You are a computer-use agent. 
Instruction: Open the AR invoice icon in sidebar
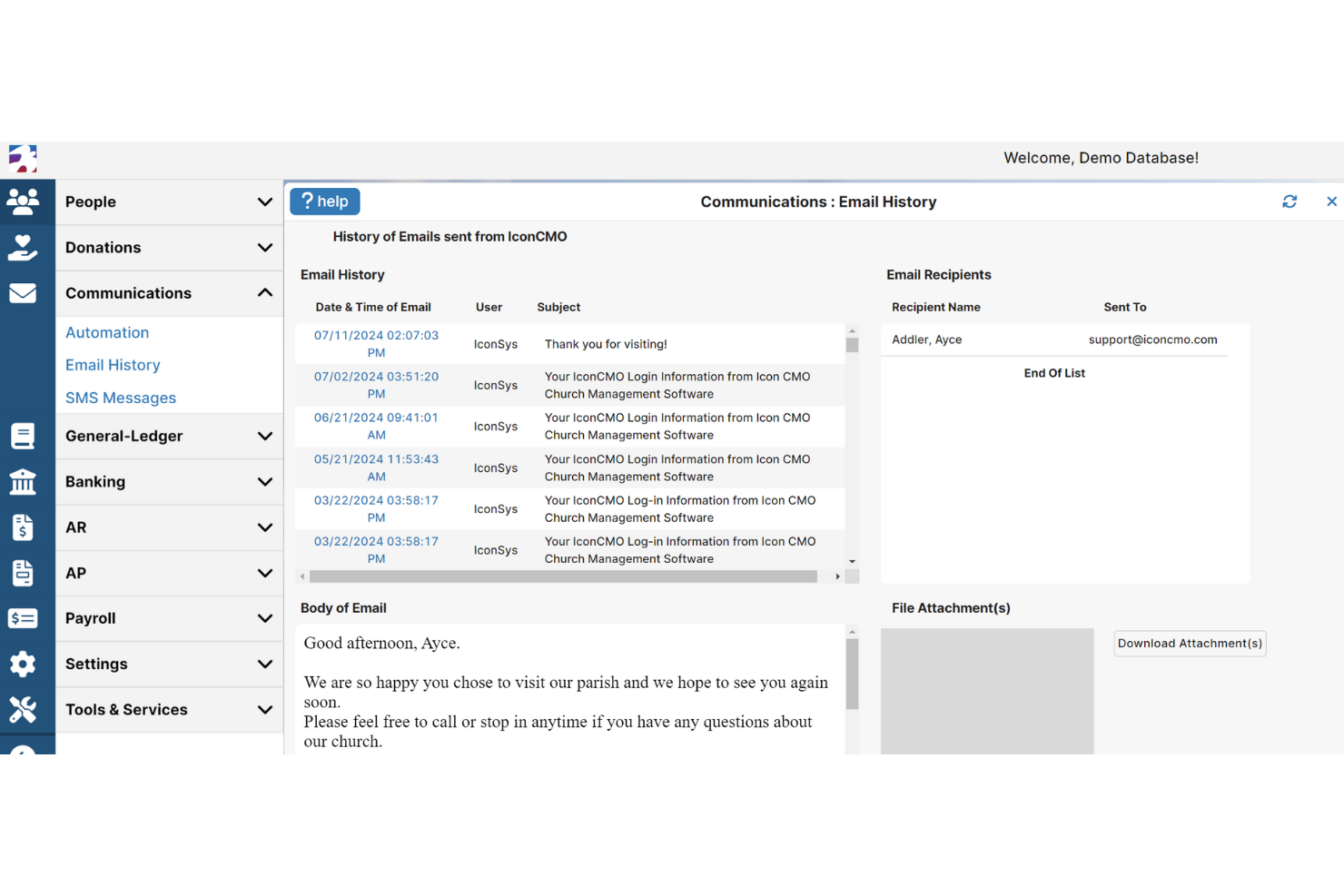[x=23, y=527]
